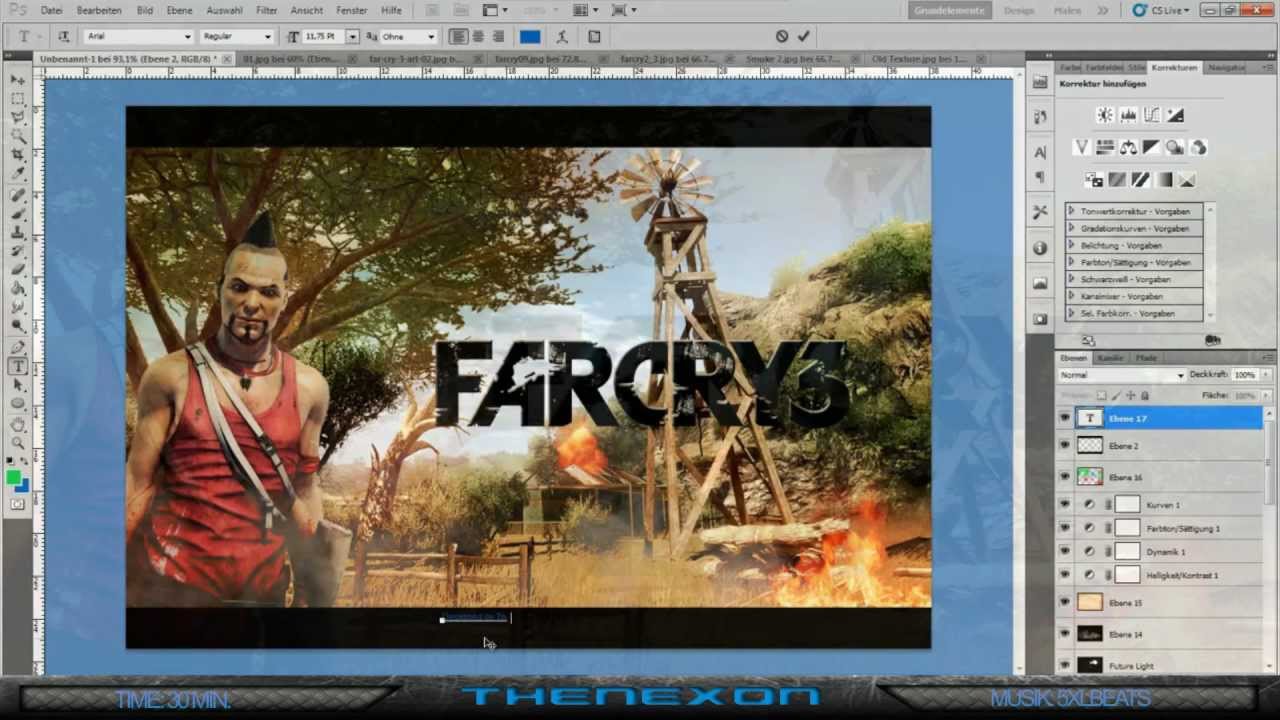The width and height of the screenshot is (1280, 720).
Task: Hide the Dynamik 1 layer
Action: 1065,552
